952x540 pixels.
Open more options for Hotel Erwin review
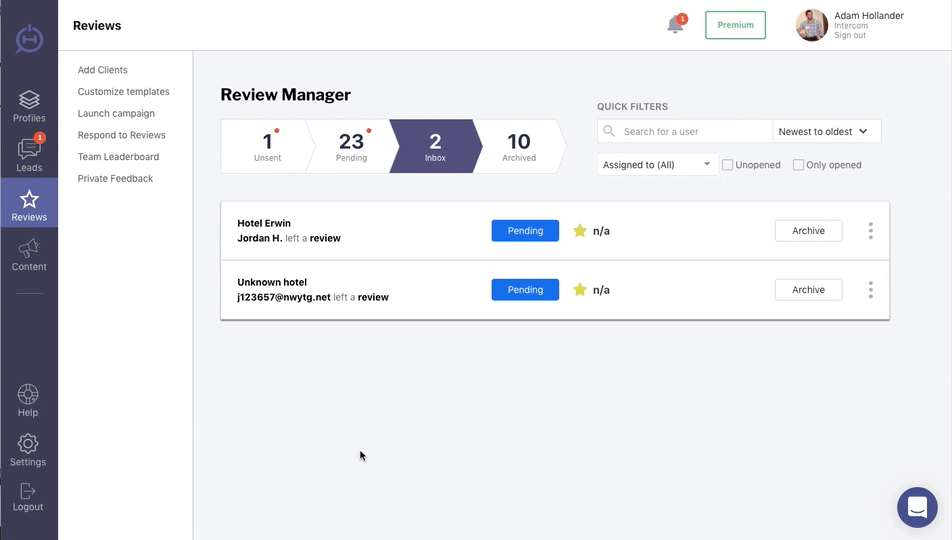point(871,230)
